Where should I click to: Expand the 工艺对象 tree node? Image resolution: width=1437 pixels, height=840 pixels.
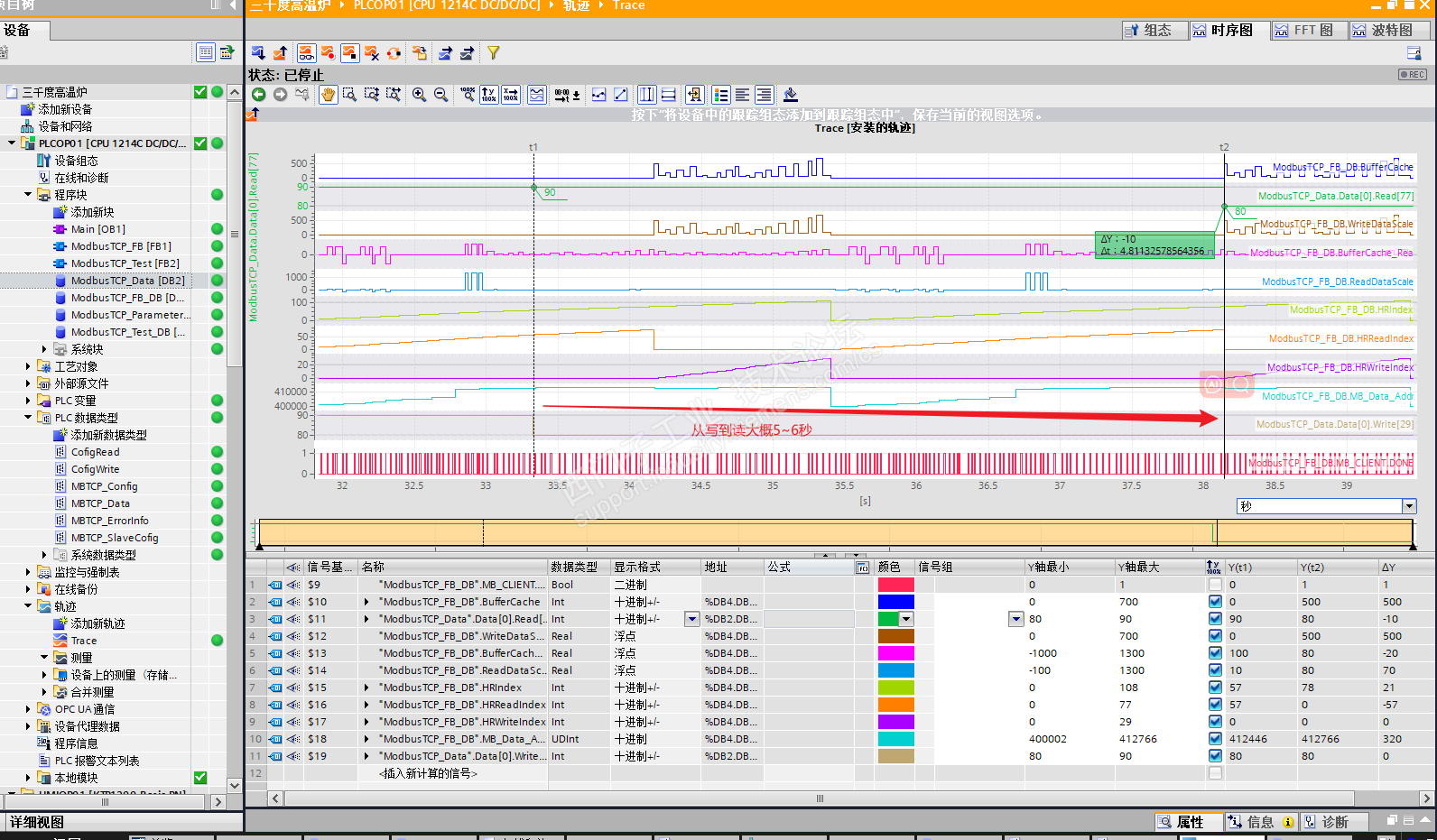click(28, 366)
